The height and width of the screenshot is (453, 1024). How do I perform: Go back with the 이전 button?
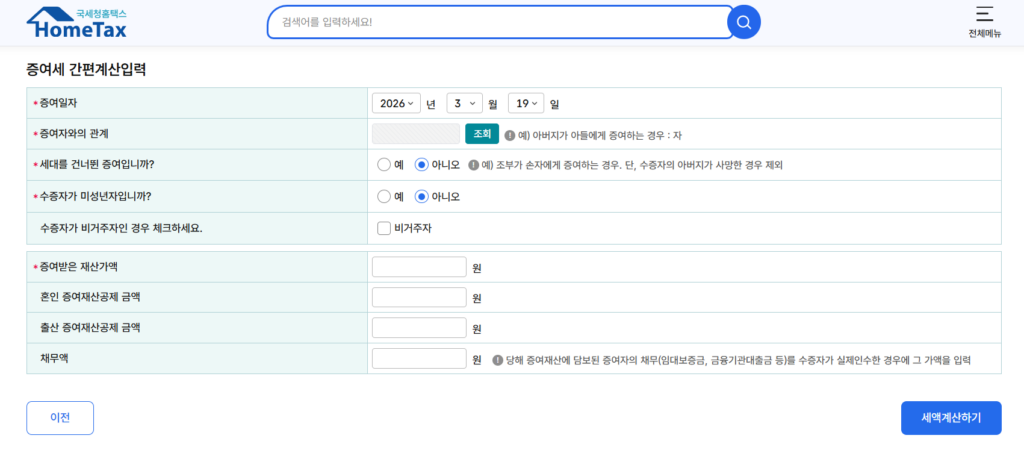point(60,418)
